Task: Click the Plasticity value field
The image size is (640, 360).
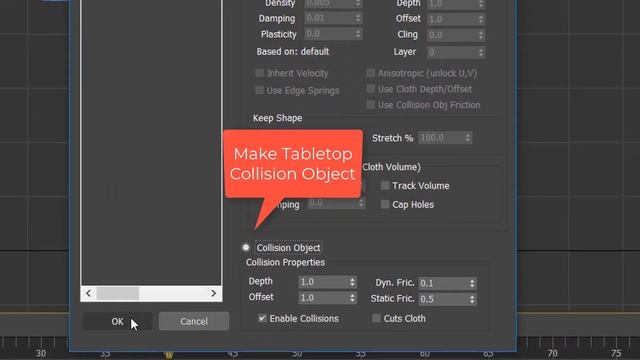Action: 329,34
